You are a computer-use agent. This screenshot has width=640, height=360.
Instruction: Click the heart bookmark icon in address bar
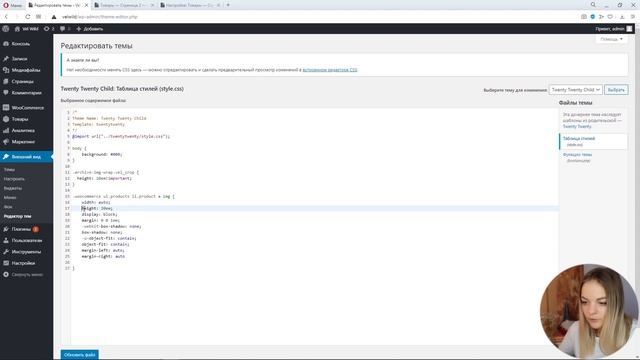pyautogui.click(x=610, y=17)
